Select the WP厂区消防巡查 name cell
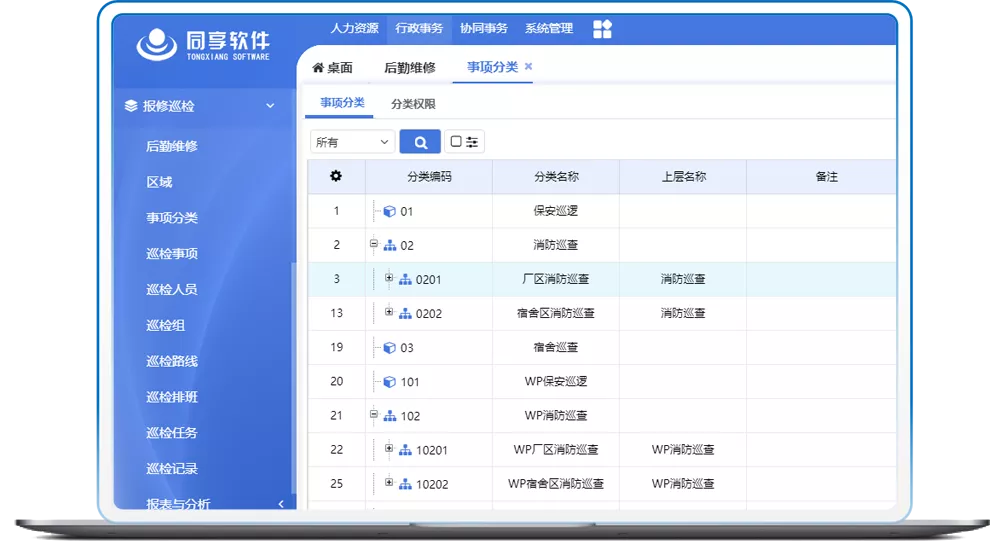This screenshot has height=546, width=1000. tap(555, 450)
